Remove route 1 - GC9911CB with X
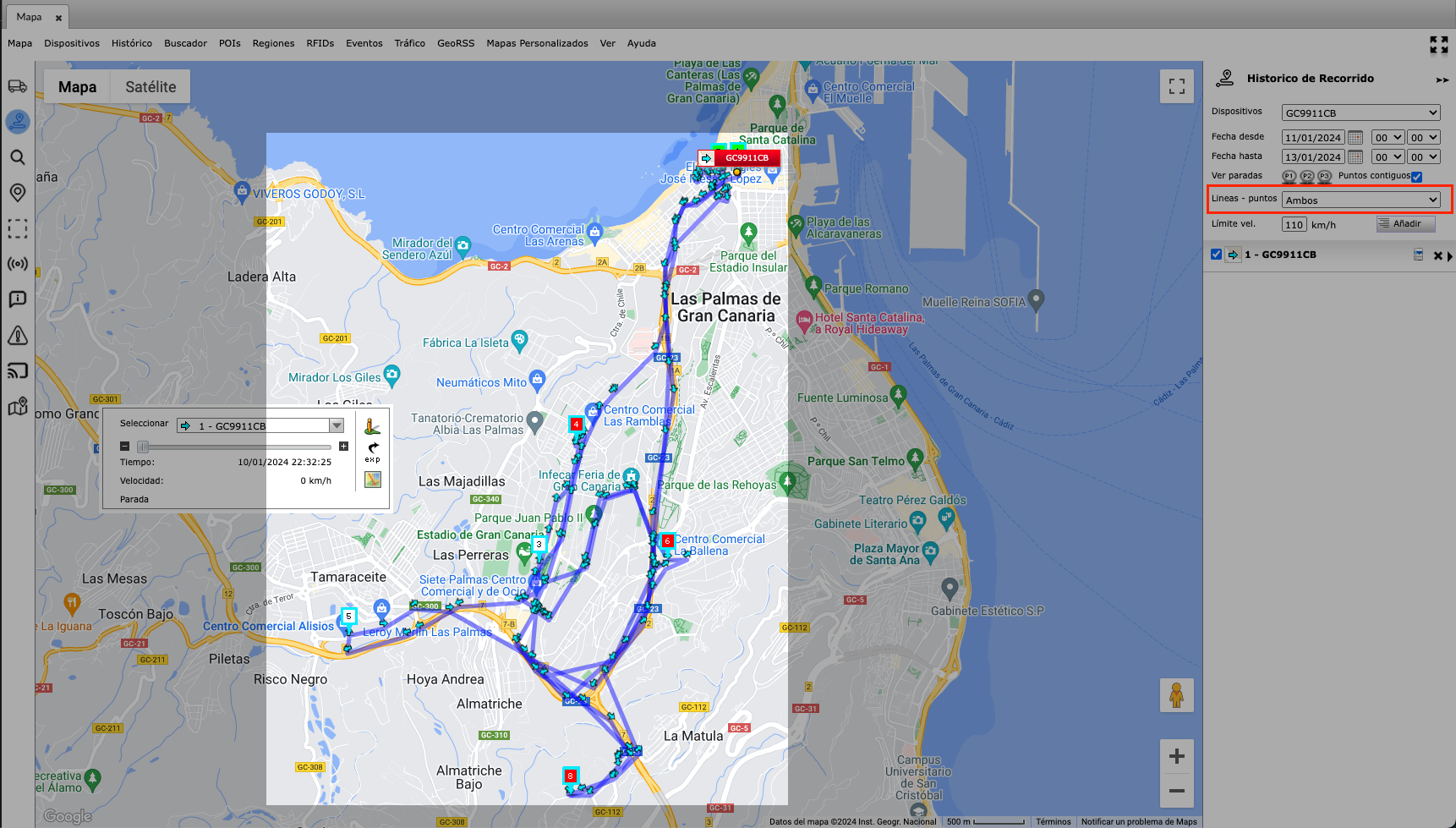The image size is (1456, 828). point(1437,255)
